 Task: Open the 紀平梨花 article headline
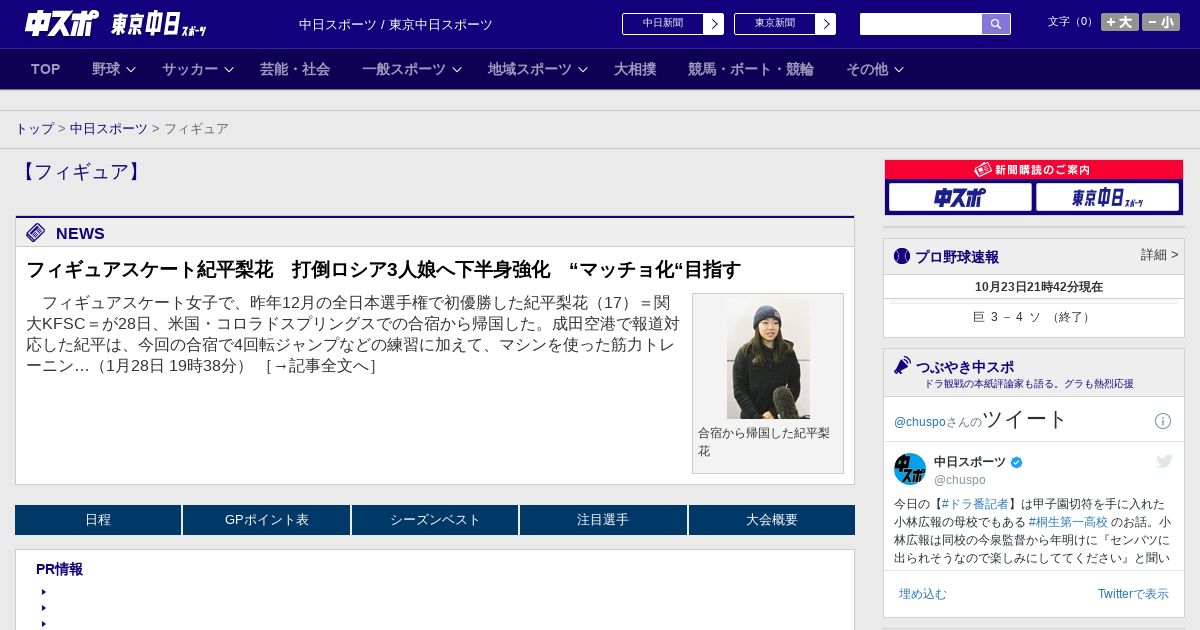383,270
